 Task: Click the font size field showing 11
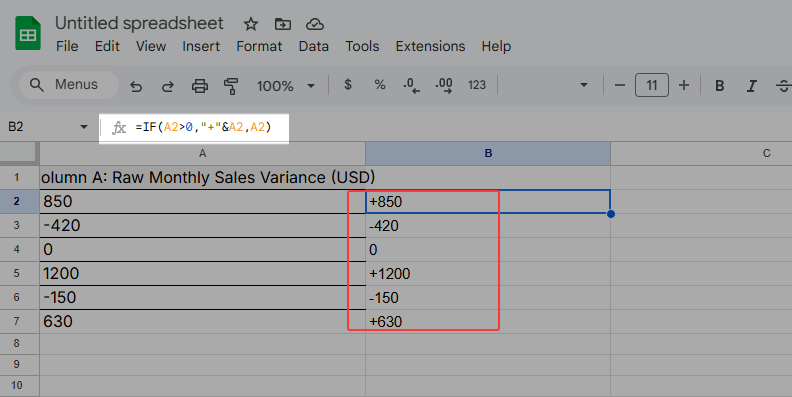point(652,85)
